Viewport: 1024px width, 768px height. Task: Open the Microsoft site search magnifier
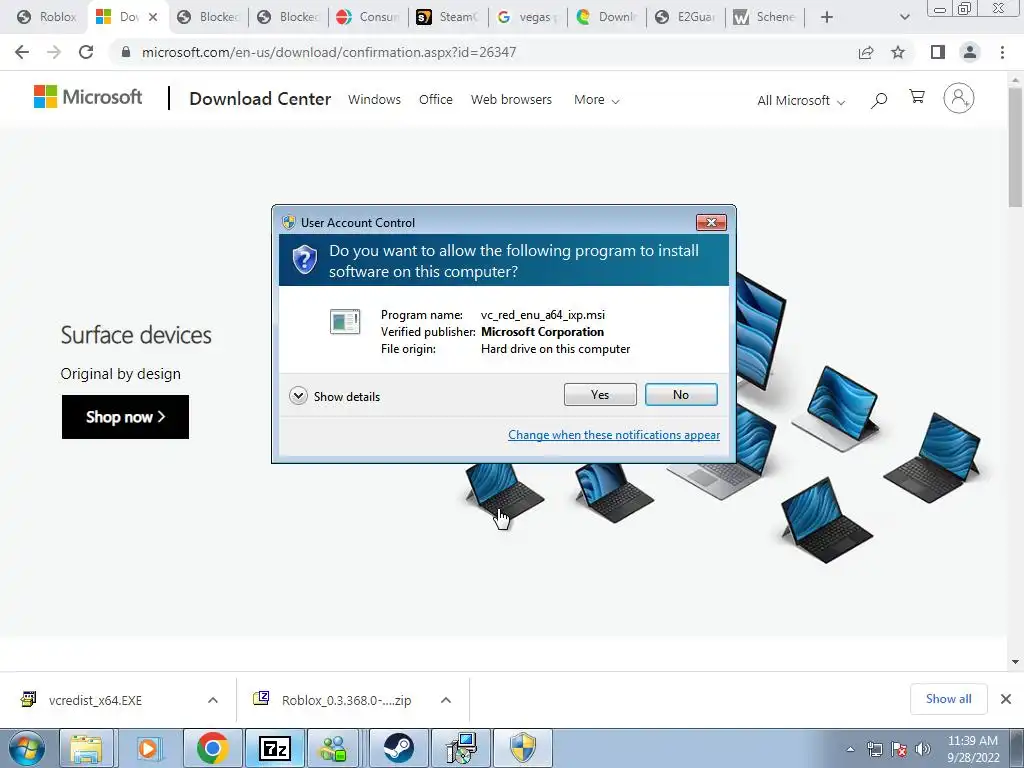tap(879, 100)
